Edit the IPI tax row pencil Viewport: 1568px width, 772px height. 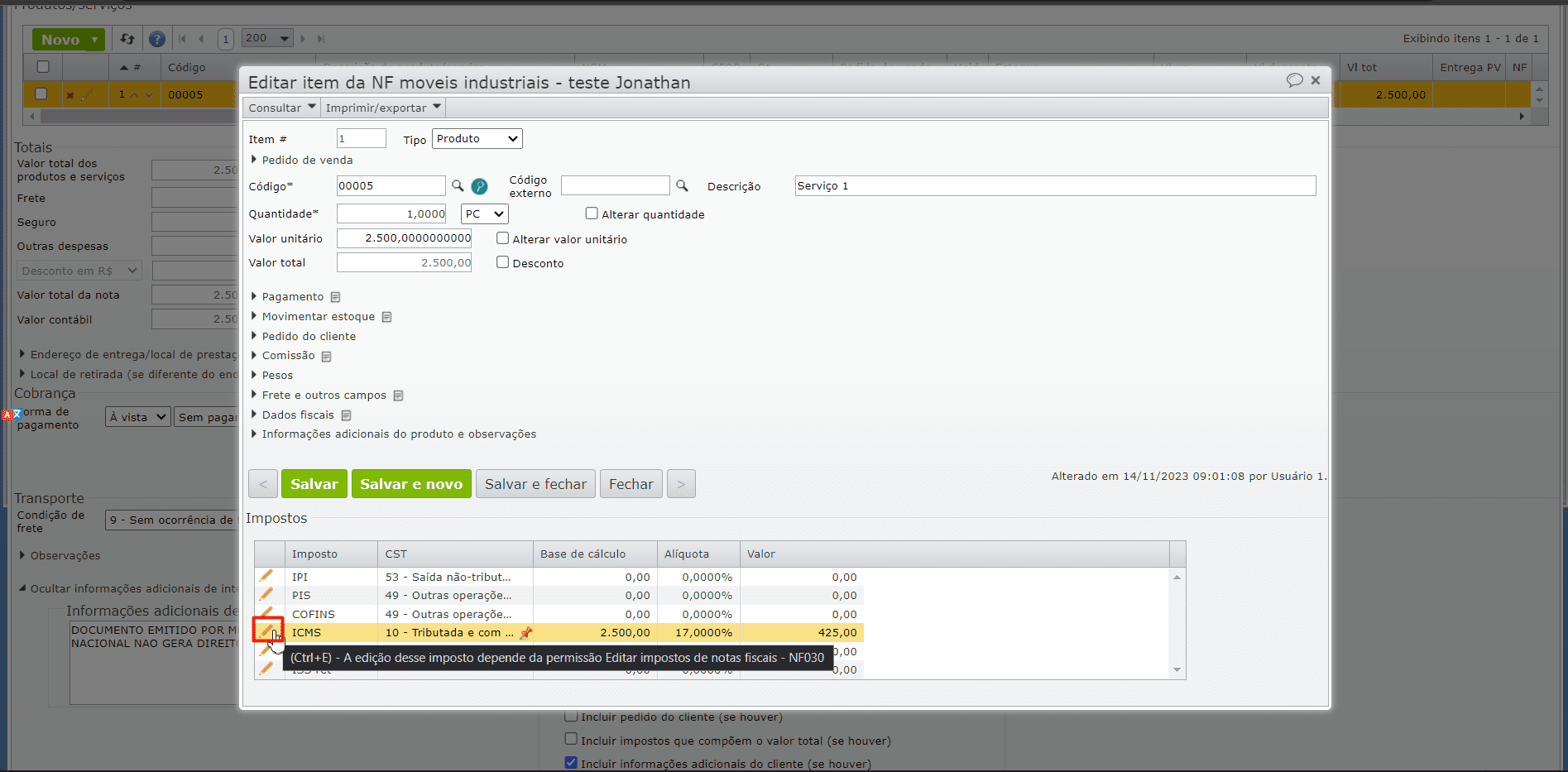click(266, 576)
